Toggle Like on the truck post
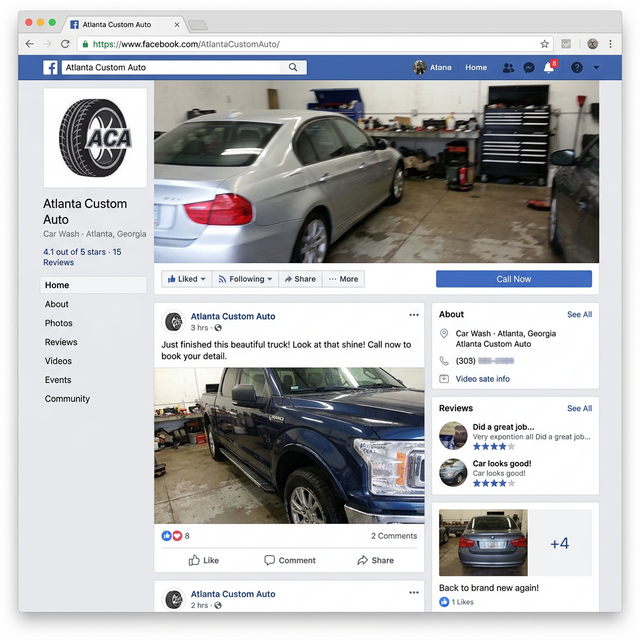Viewport: 640px width, 640px height. point(204,560)
